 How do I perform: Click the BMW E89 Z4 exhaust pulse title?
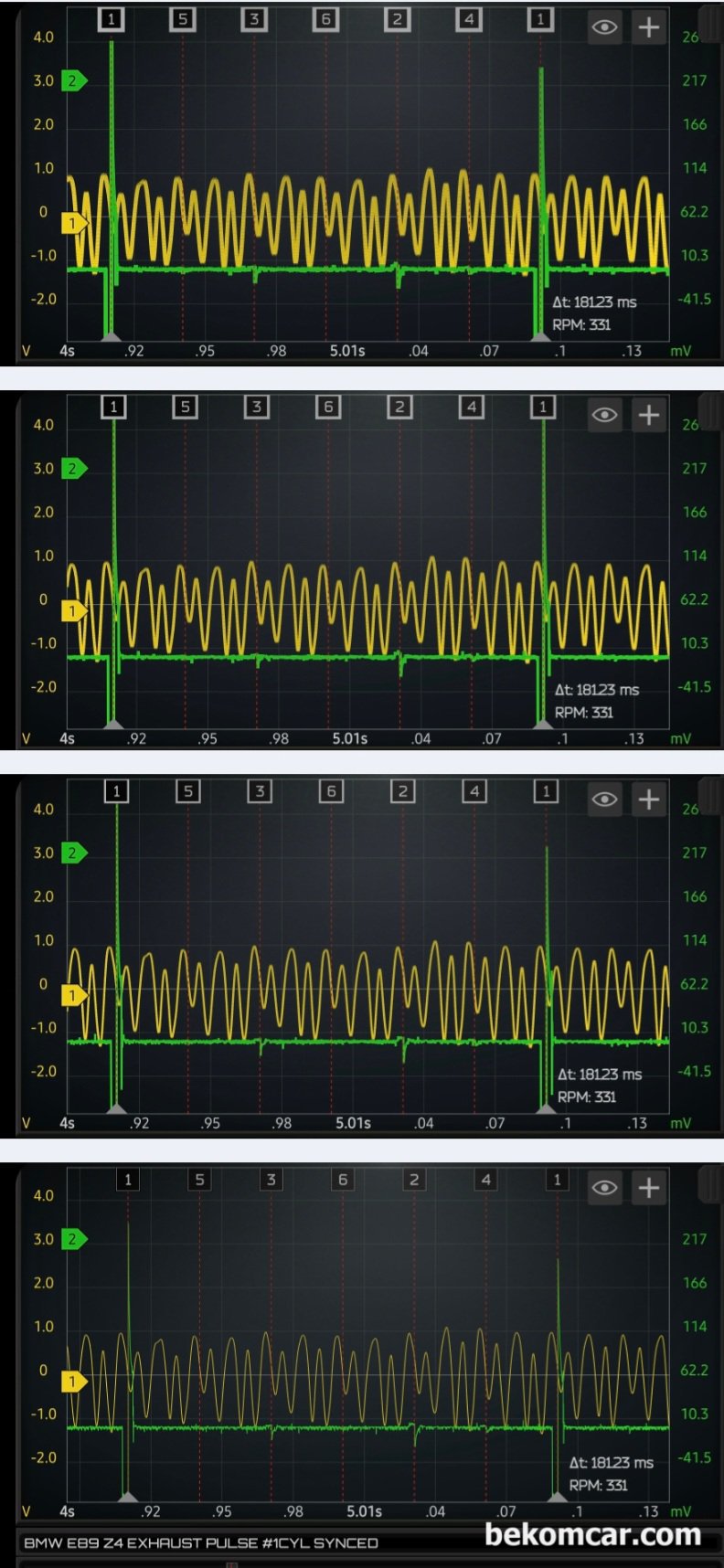201,1542
